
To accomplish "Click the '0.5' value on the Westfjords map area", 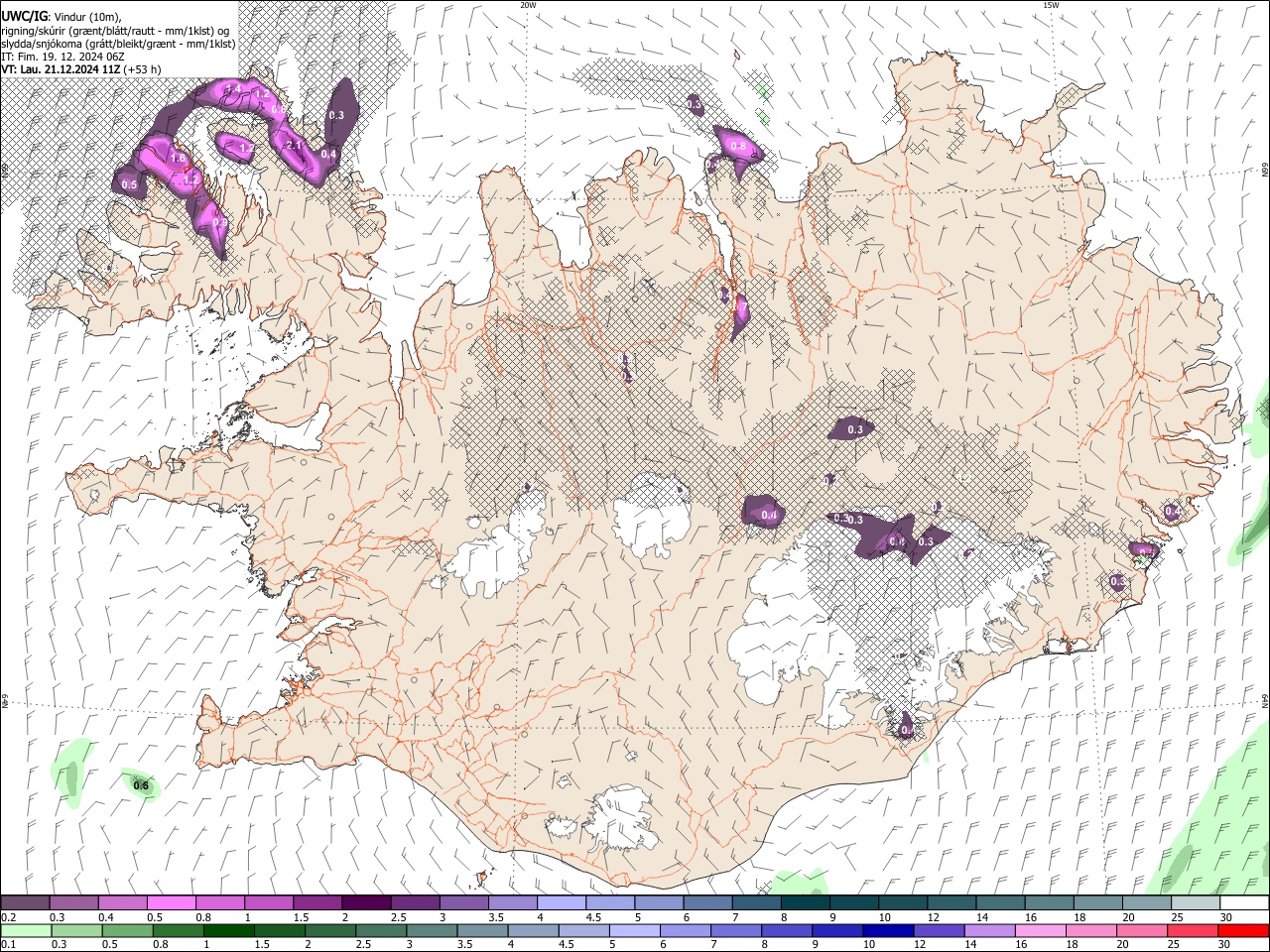I will click(x=129, y=184).
